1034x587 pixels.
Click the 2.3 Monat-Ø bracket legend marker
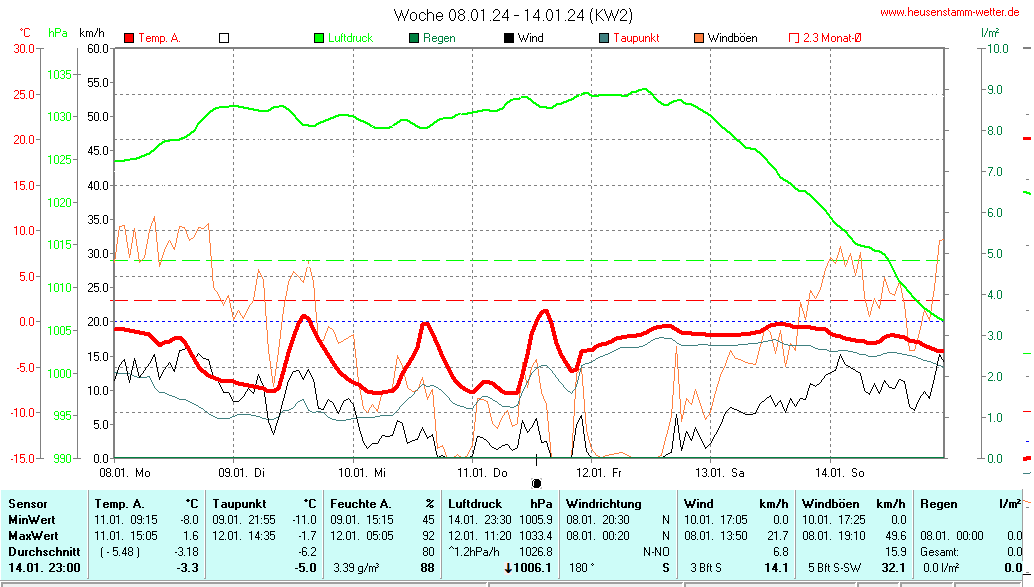794,38
